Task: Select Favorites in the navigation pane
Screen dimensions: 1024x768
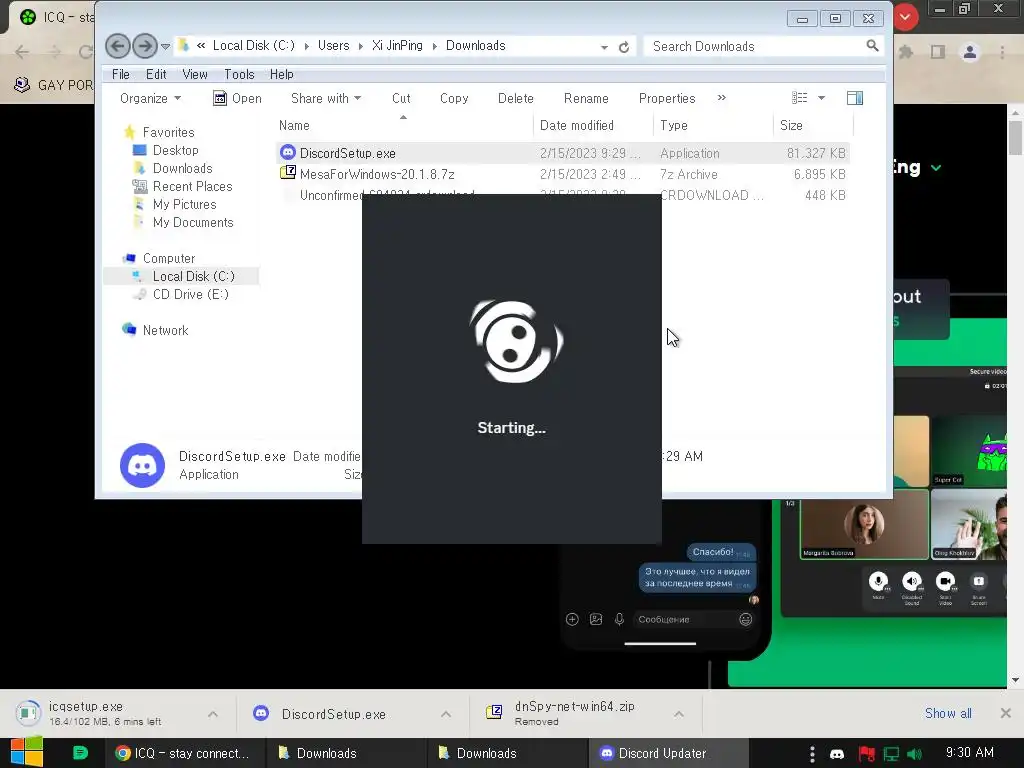Action: click(168, 133)
